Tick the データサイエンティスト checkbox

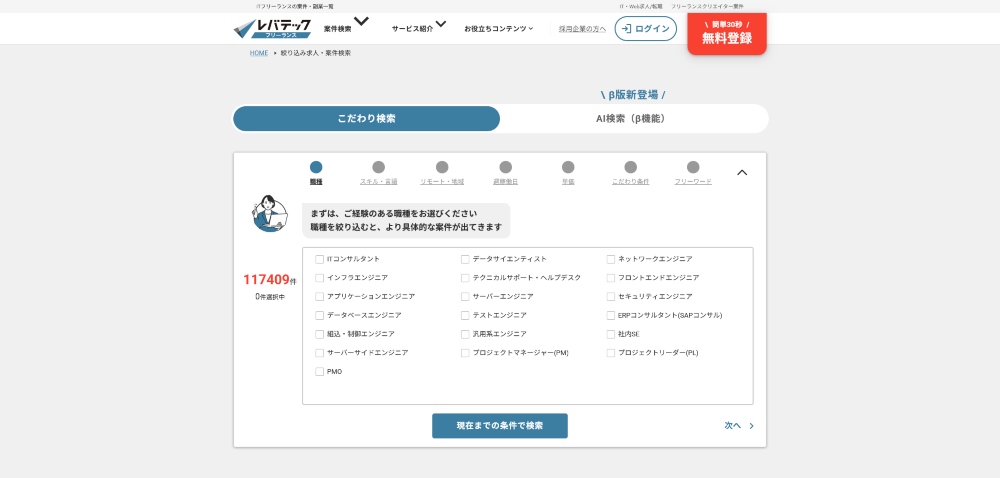(465, 259)
